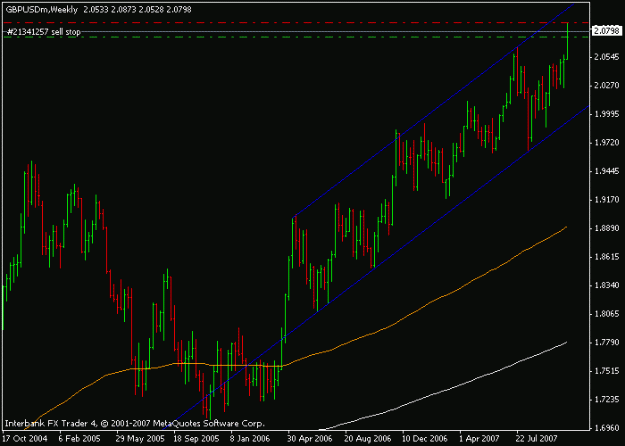625x446 pixels.
Task: Click the price scale value 1.9170
Action: [x=607, y=199]
